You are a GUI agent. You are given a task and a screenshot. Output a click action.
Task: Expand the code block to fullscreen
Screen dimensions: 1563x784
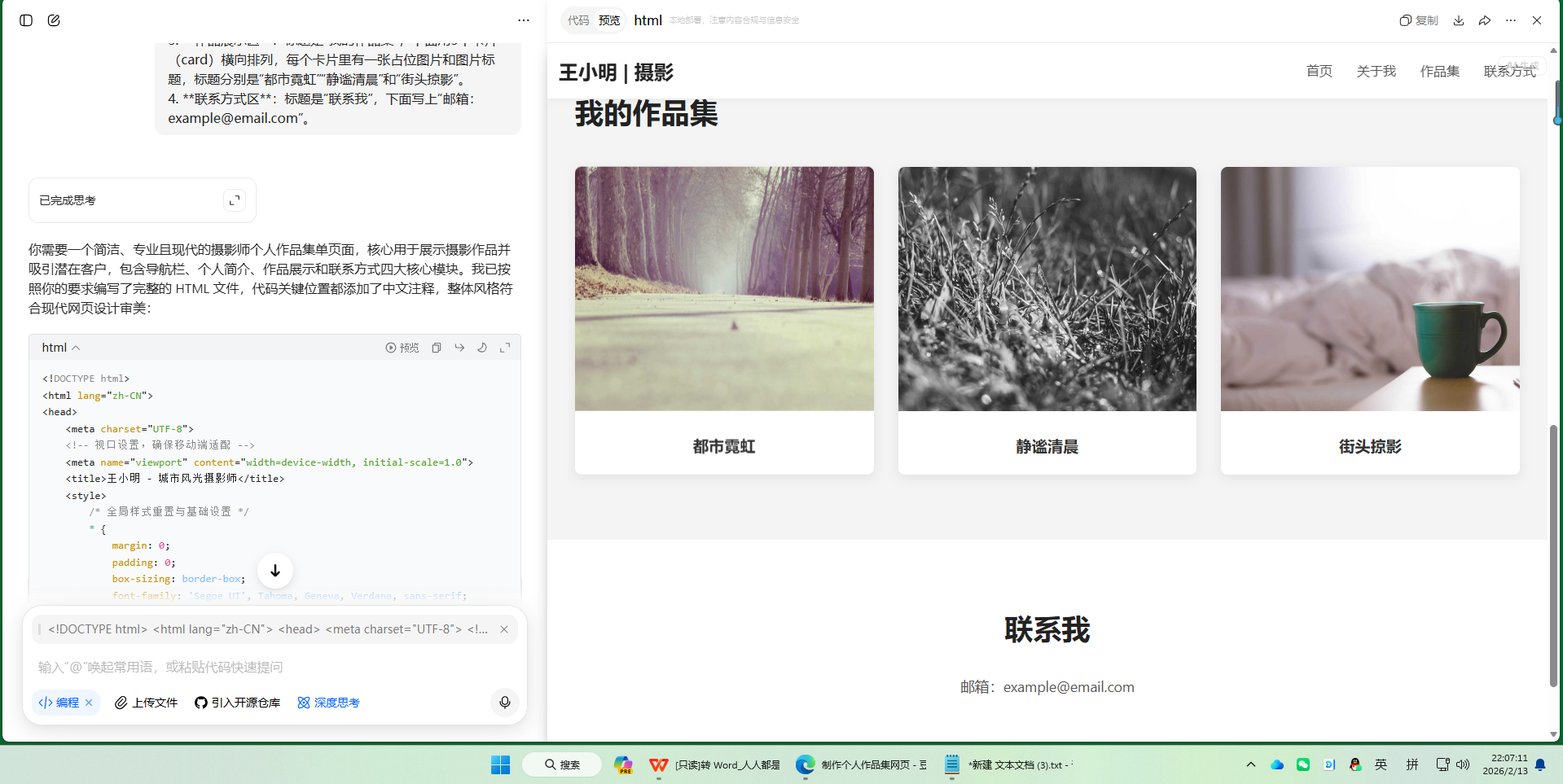(505, 347)
